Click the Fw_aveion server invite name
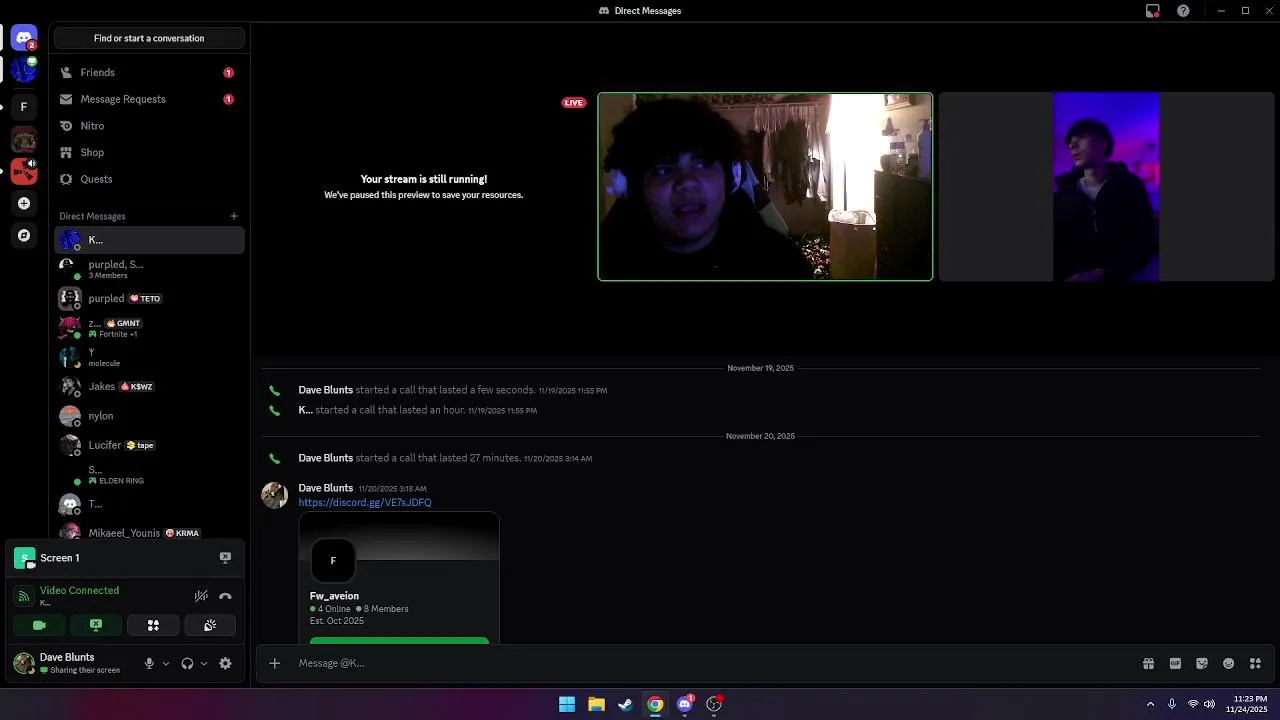 [334, 596]
